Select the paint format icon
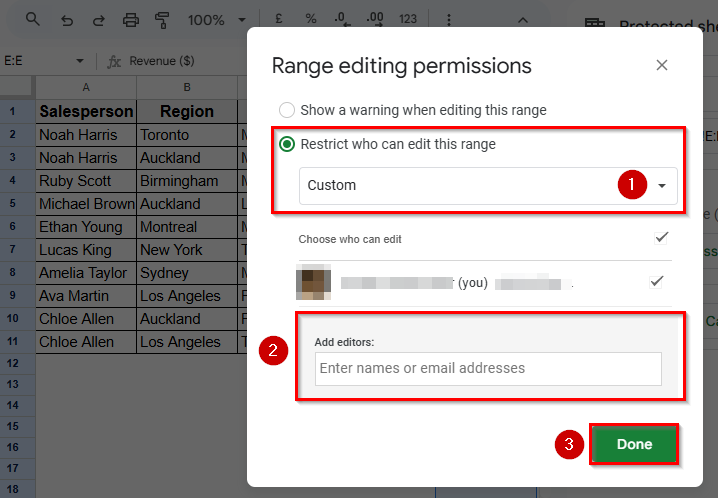718x498 pixels. [162, 20]
